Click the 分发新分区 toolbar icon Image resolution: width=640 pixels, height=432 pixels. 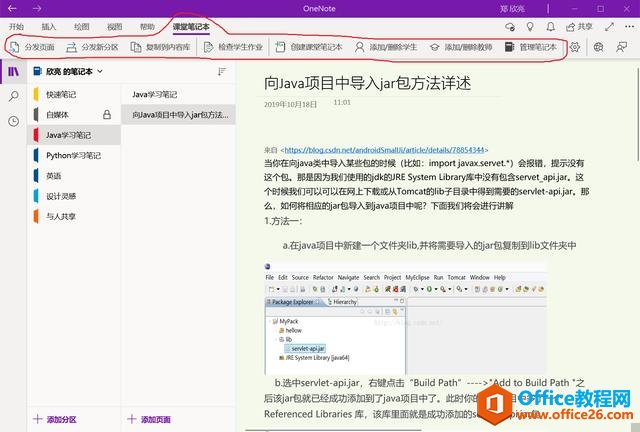[x=71, y=47]
